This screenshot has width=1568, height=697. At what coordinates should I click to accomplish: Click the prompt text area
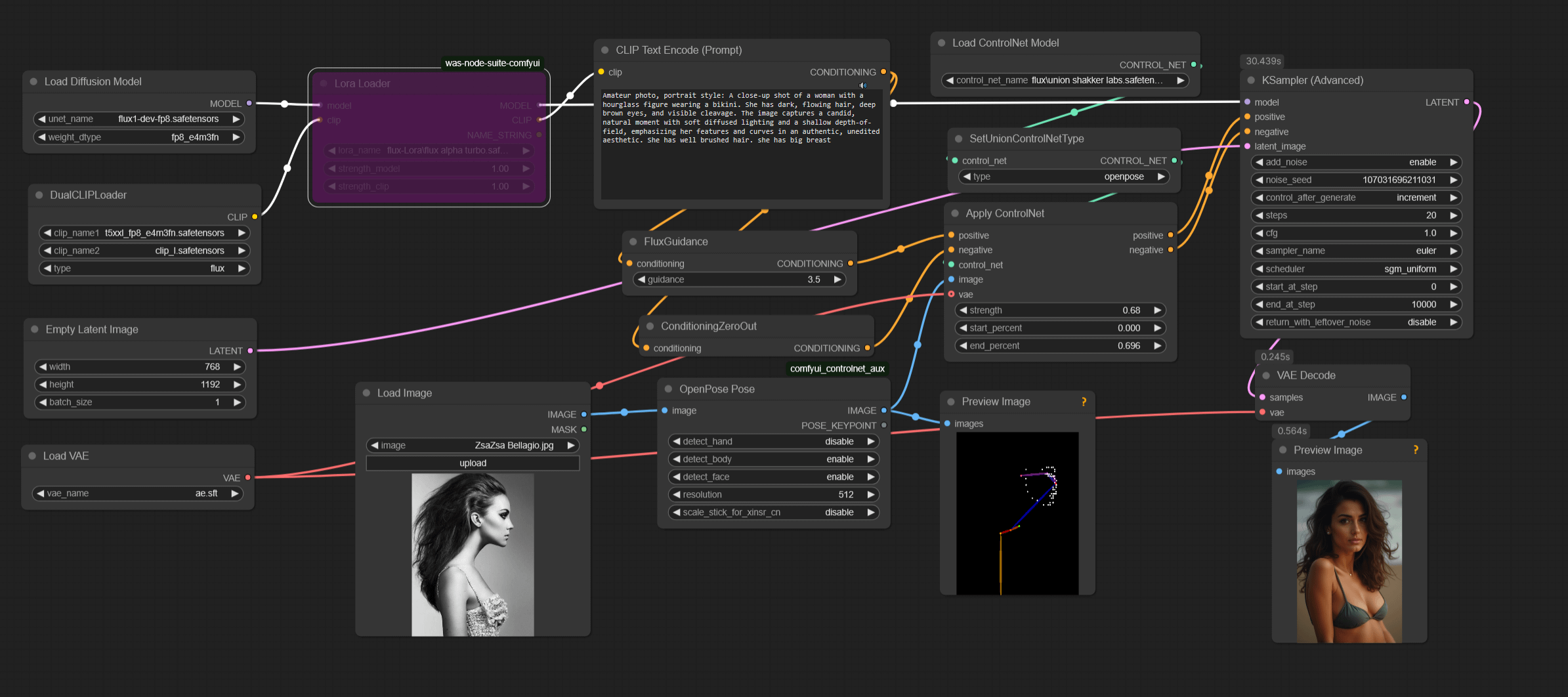click(x=742, y=144)
